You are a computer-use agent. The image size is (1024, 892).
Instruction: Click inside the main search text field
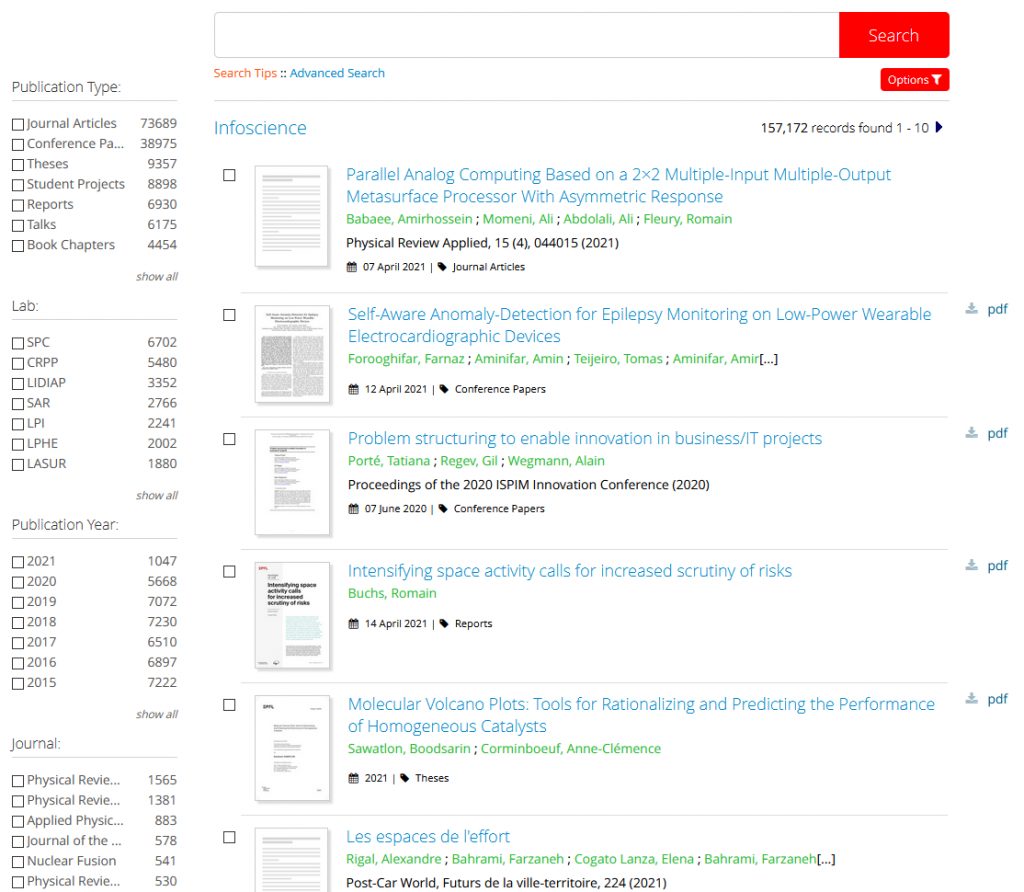coord(526,35)
